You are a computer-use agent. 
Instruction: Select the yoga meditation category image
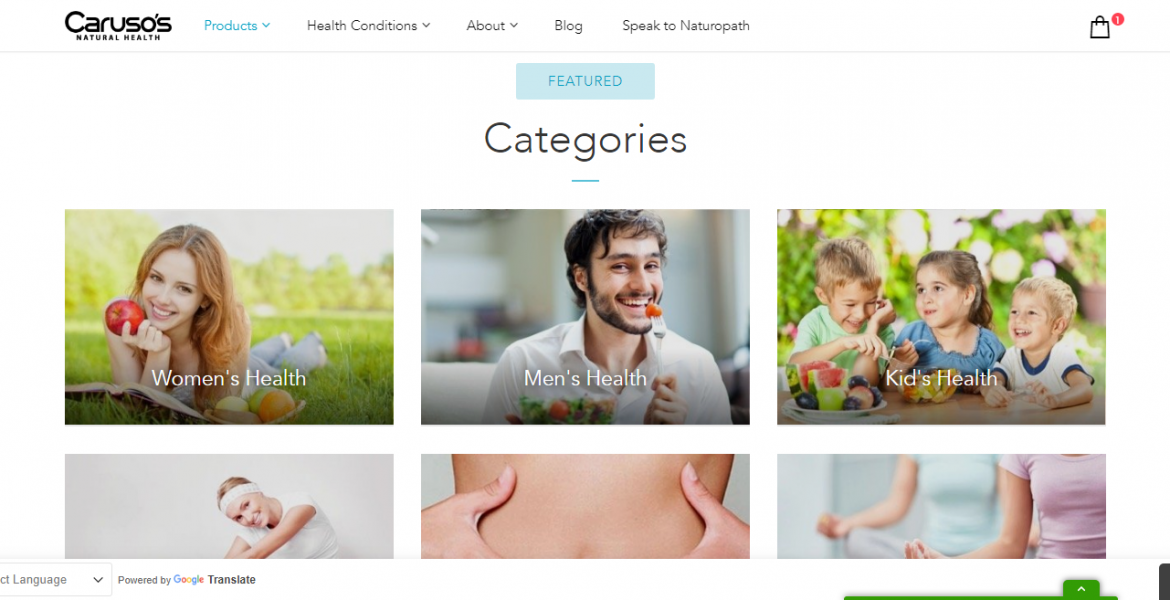click(941, 507)
